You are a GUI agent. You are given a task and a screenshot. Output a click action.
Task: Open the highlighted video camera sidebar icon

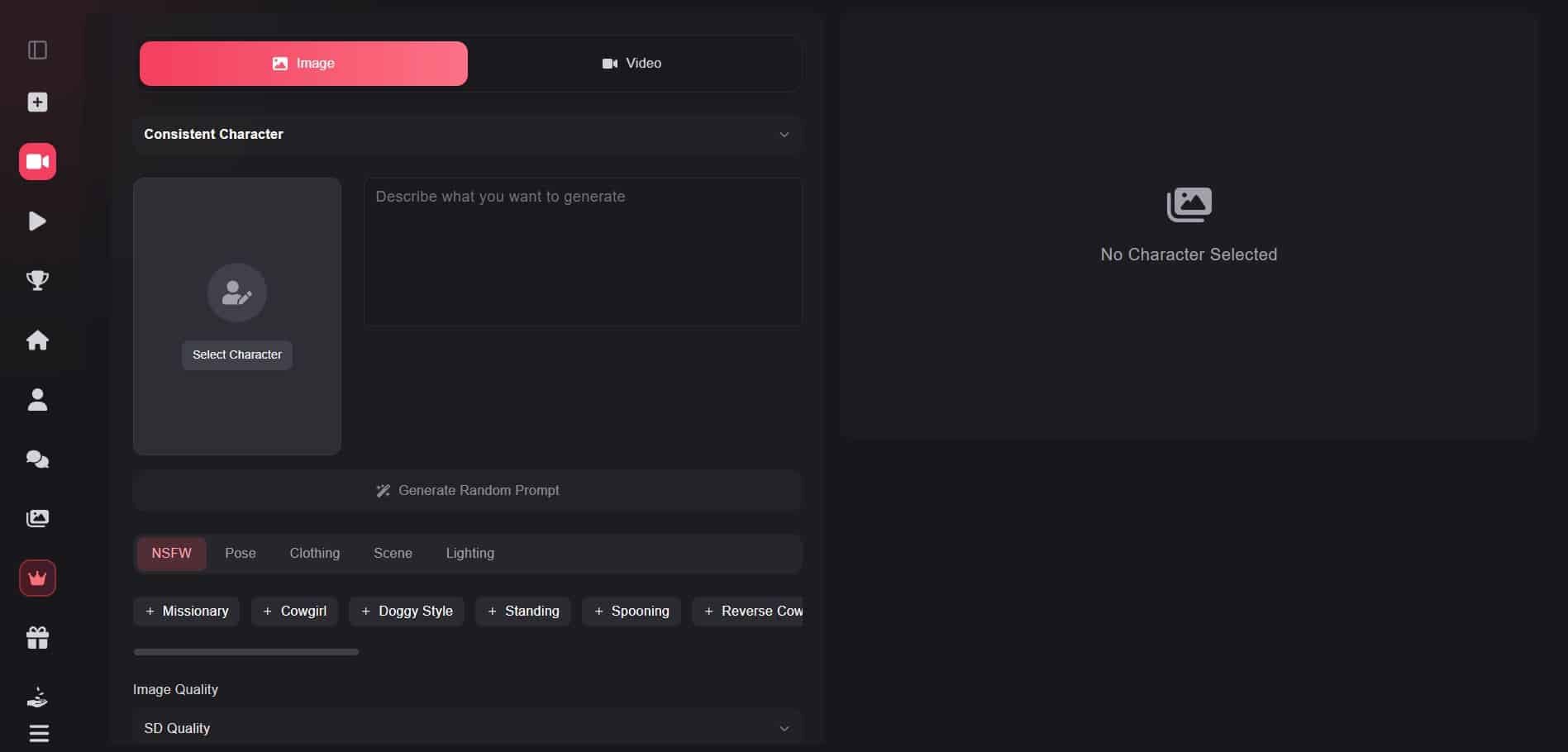(37, 161)
